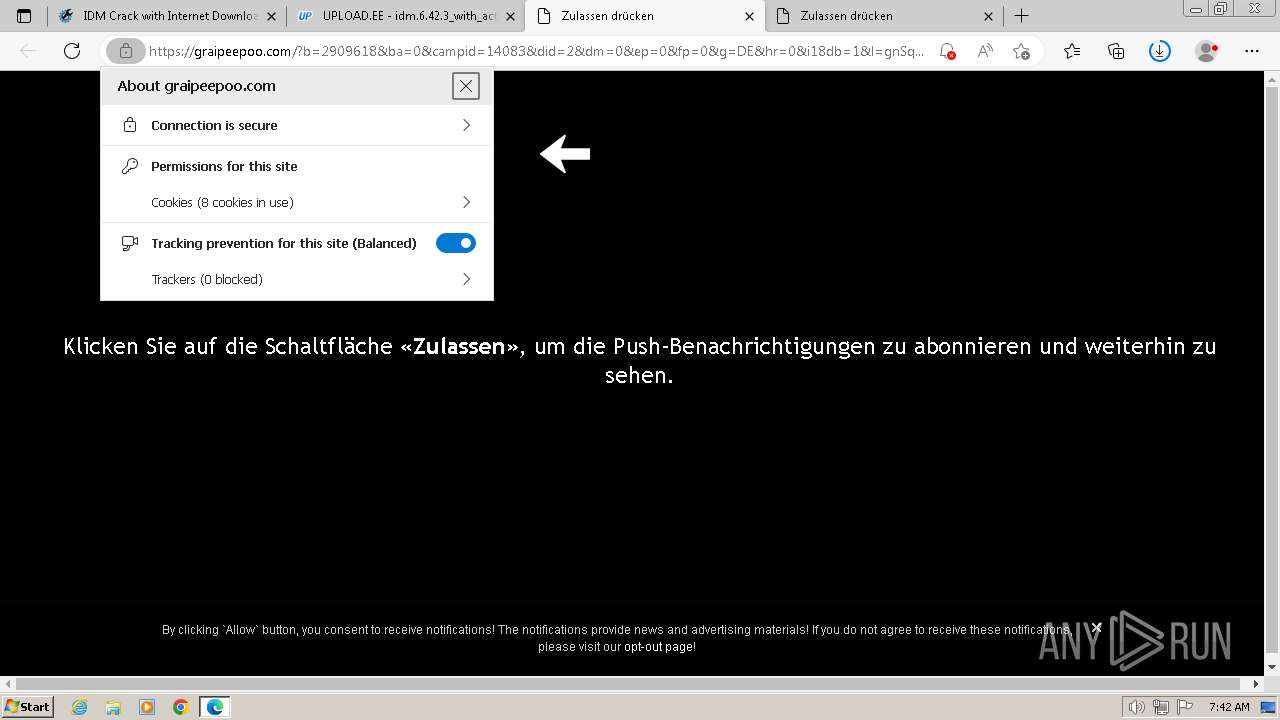The image size is (1280, 720).
Task: Open Settings and more menu
Action: point(1252,51)
